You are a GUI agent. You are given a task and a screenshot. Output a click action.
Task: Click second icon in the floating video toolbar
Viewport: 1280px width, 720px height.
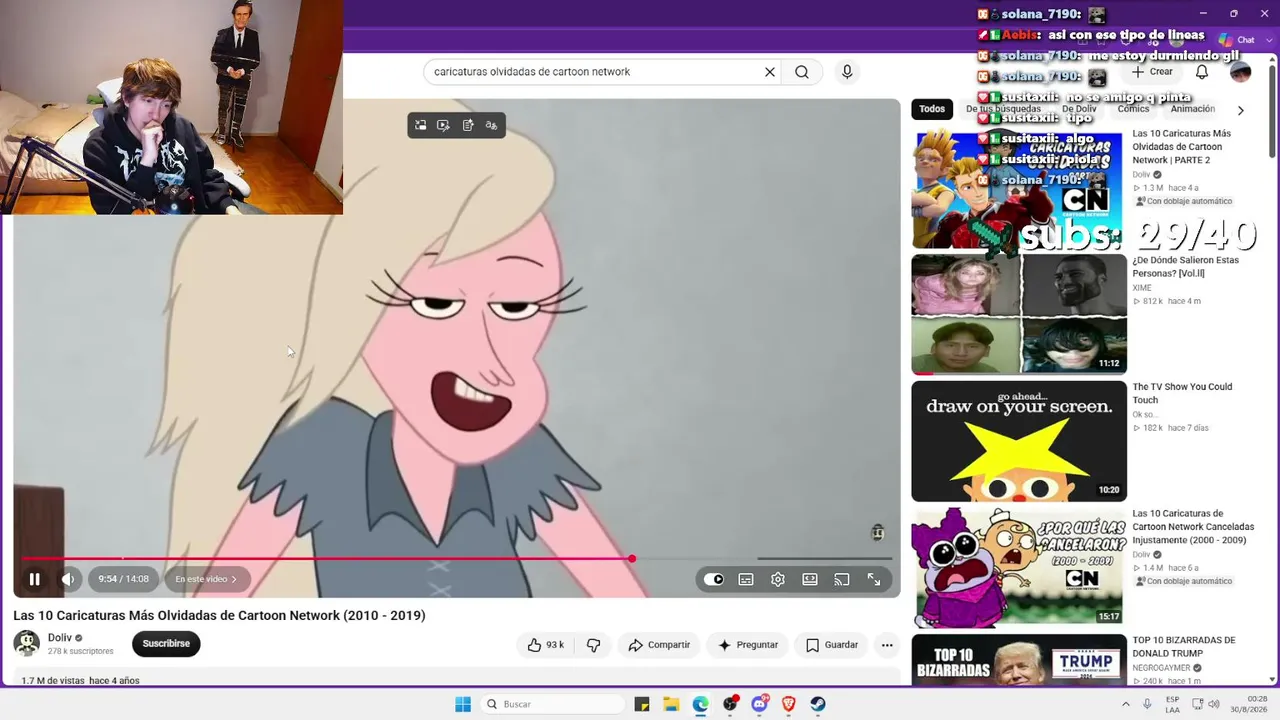click(x=444, y=125)
